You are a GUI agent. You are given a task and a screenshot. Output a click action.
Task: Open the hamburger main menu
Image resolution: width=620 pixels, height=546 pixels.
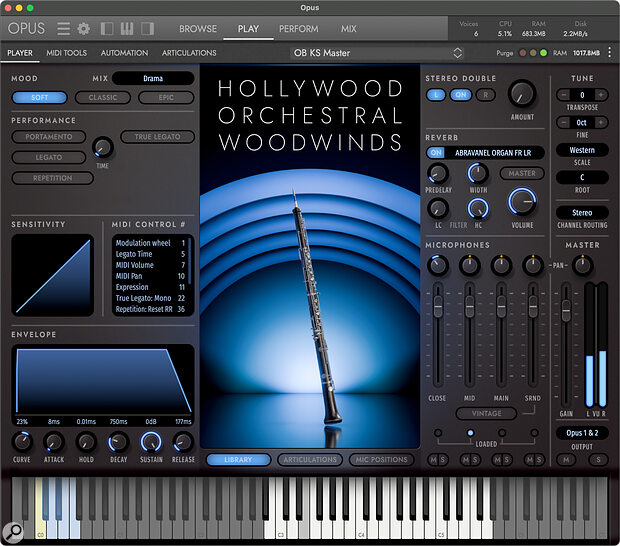click(x=63, y=28)
